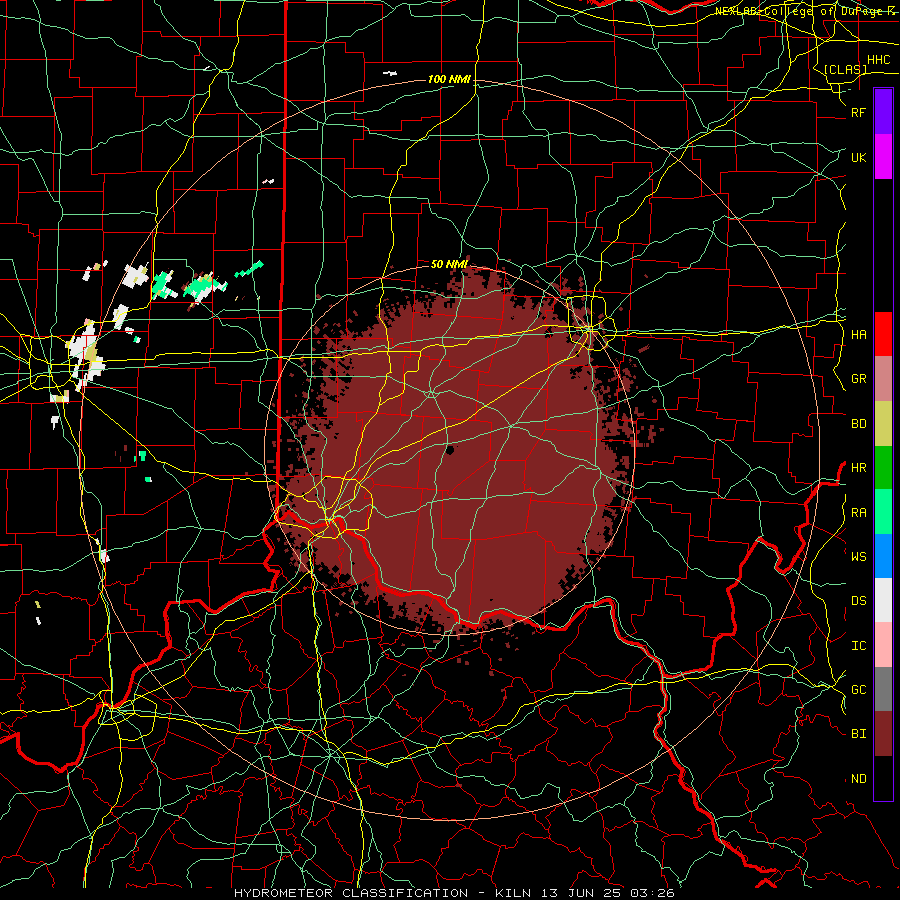Screen dimensions: 900x900
Task: Click the HHC product label
Action: tap(878, 60)
